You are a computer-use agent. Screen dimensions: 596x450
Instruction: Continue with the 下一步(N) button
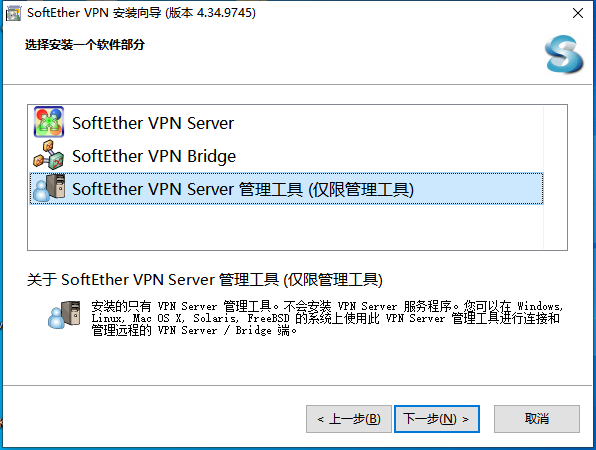point(437,419)
